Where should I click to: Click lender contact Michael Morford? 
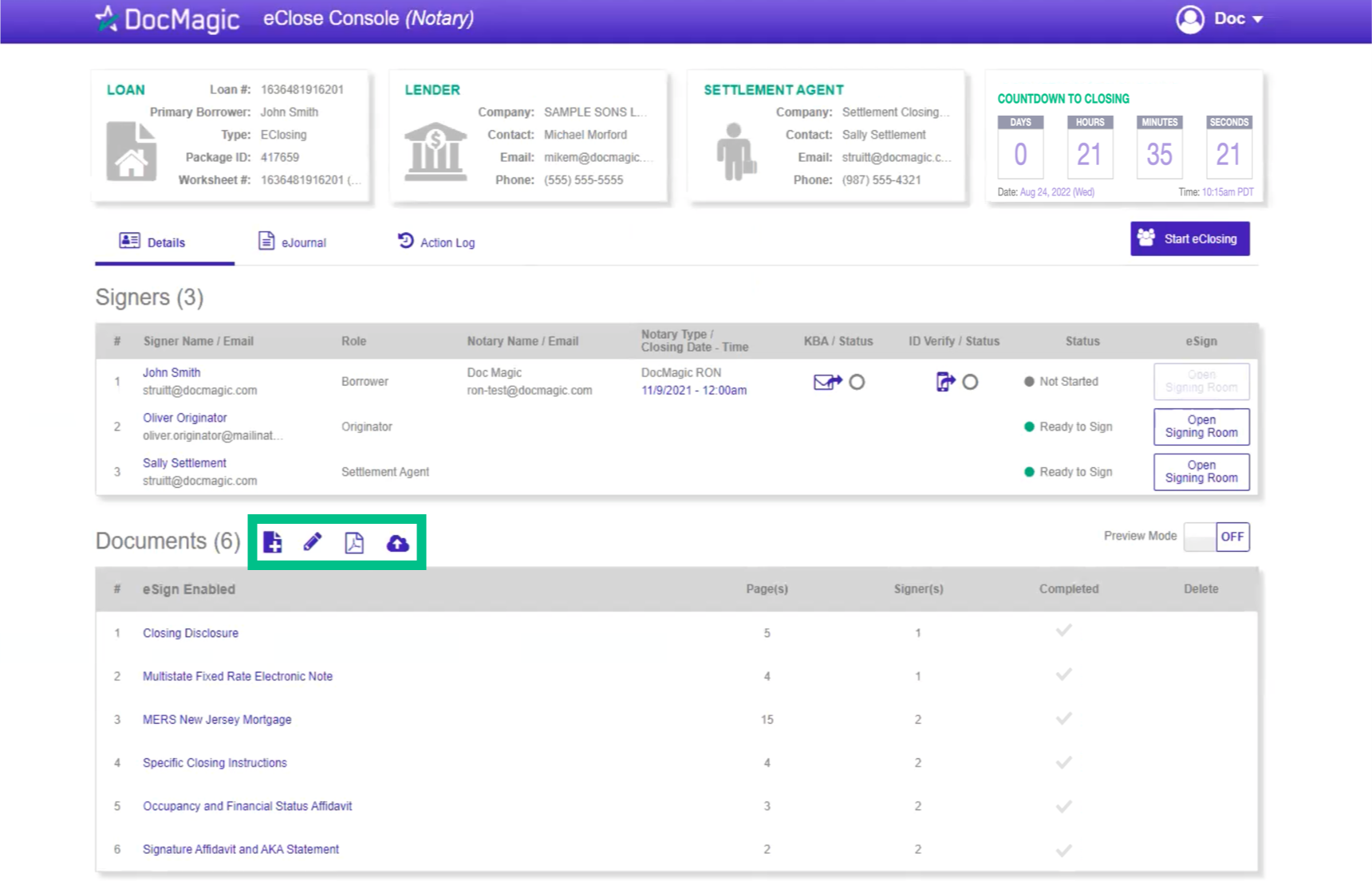(x=585, y=135)
